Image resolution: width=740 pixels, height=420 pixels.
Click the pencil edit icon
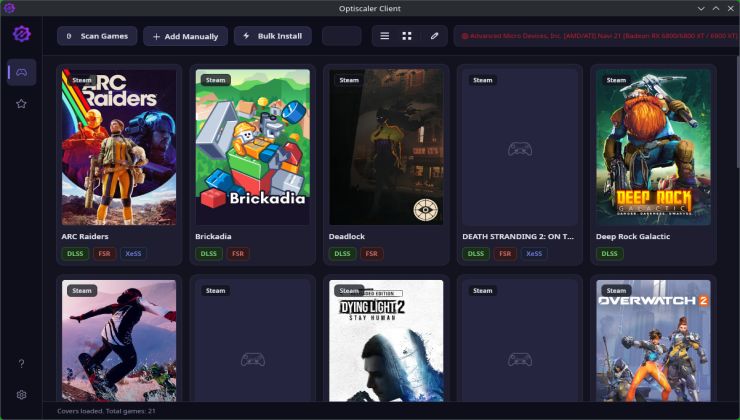click(x=435, y=36)
